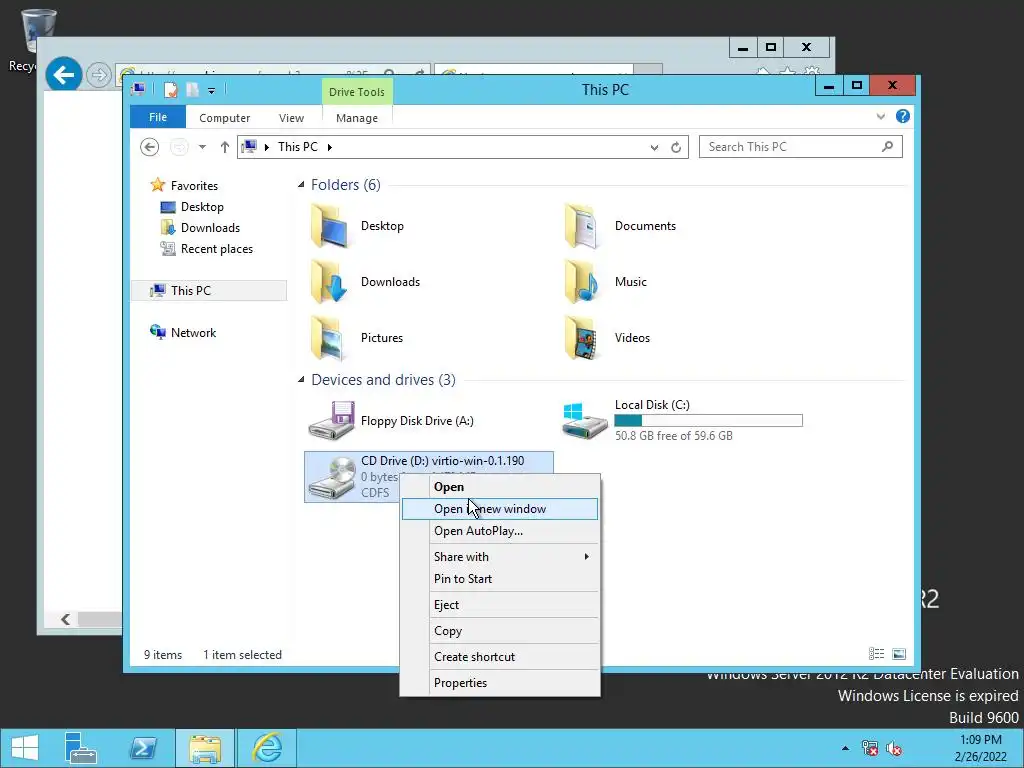
Task: Expand the ribbon with the chevron
Action: (x=880, y=116)
